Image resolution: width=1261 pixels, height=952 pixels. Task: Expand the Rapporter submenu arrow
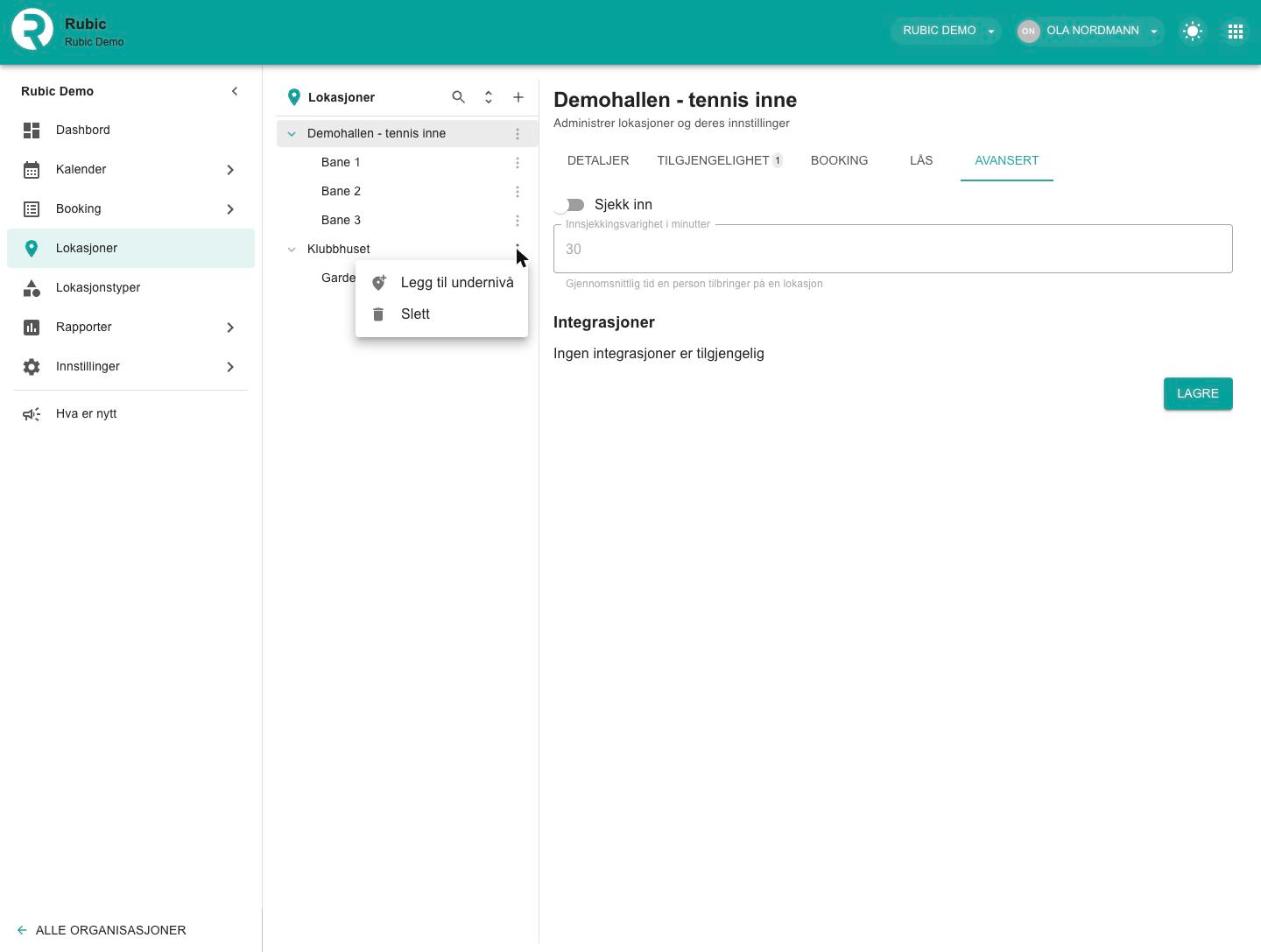(230, 327)
